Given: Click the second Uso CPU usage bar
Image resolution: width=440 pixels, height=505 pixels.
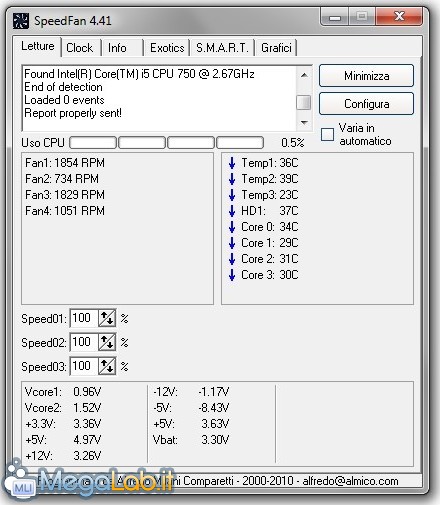Looking at the screenshot, I should 142,143.
